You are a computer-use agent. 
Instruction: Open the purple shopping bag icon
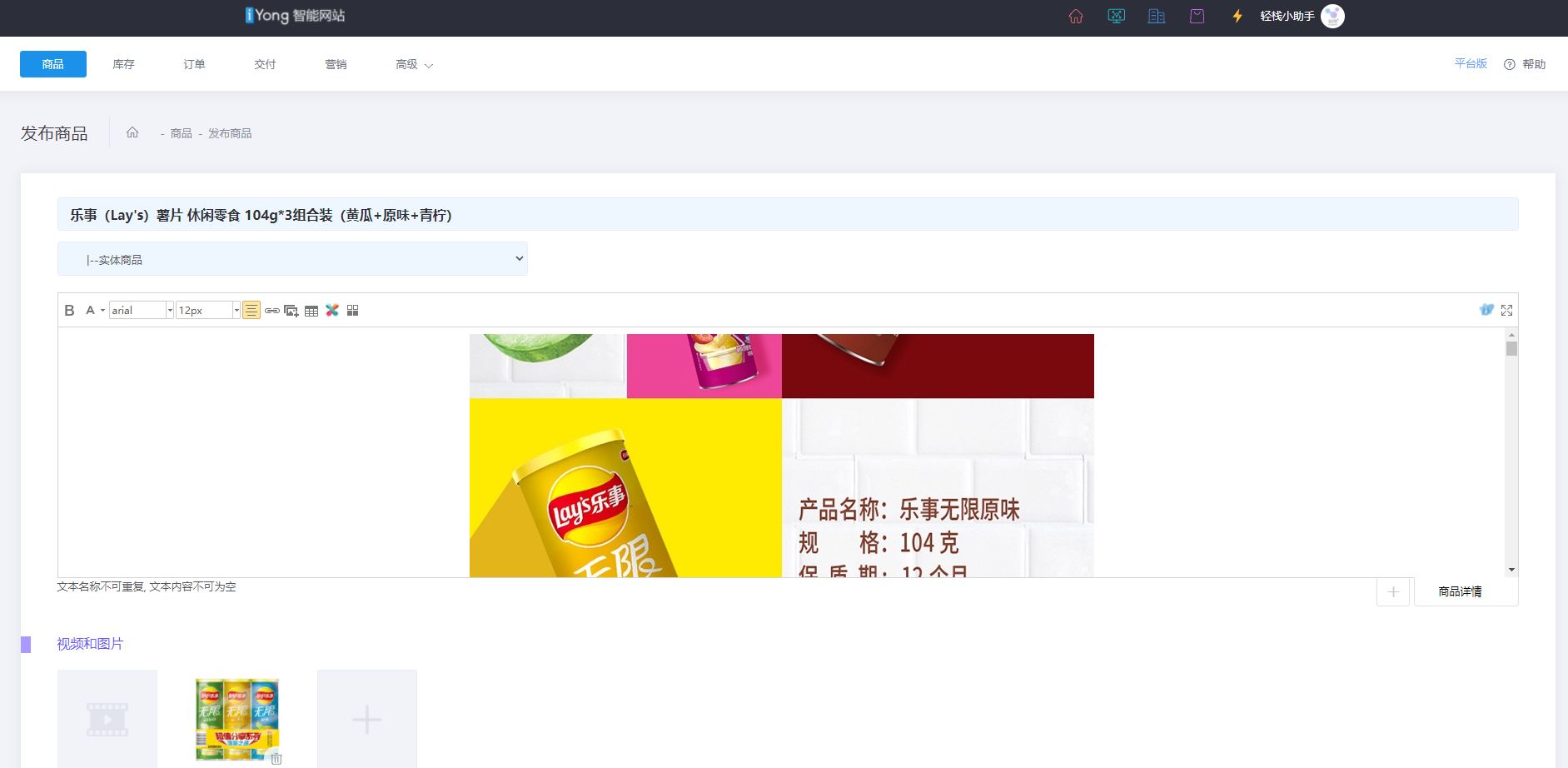1197,16
